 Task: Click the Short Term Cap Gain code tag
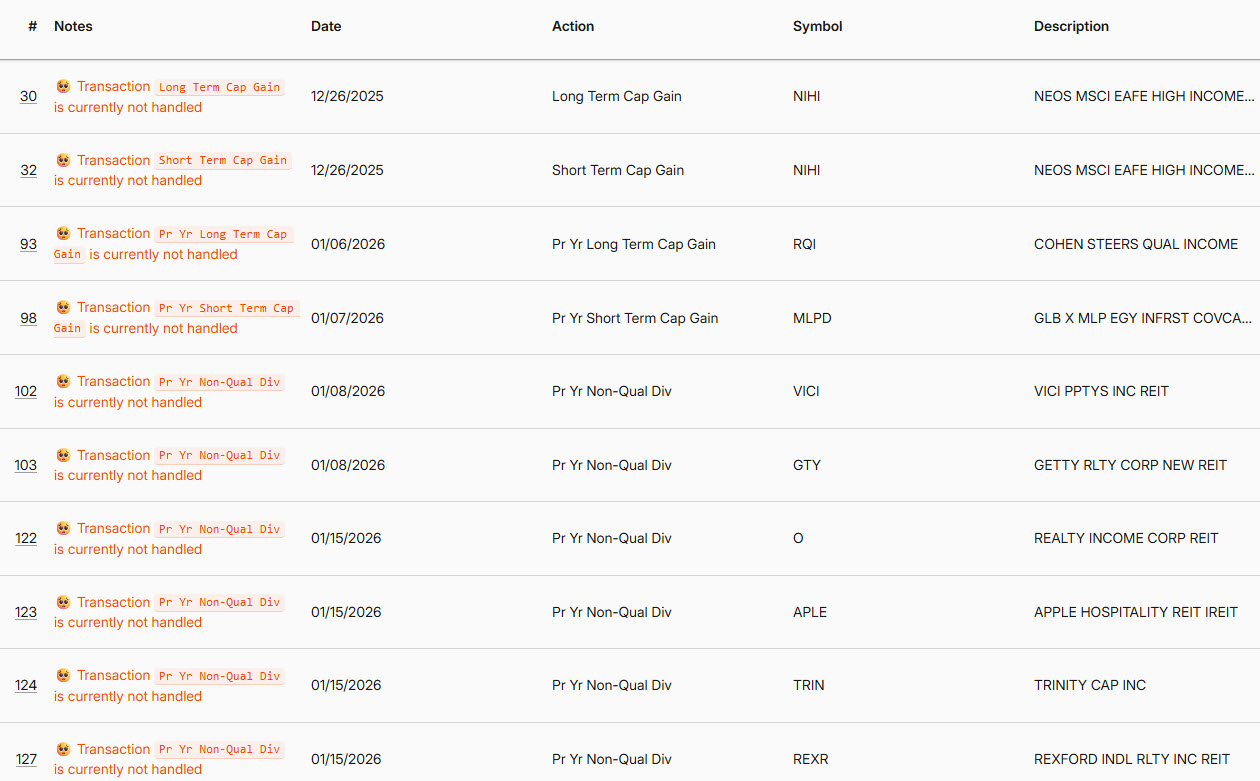pyautogui.click(x=223, y=160)
